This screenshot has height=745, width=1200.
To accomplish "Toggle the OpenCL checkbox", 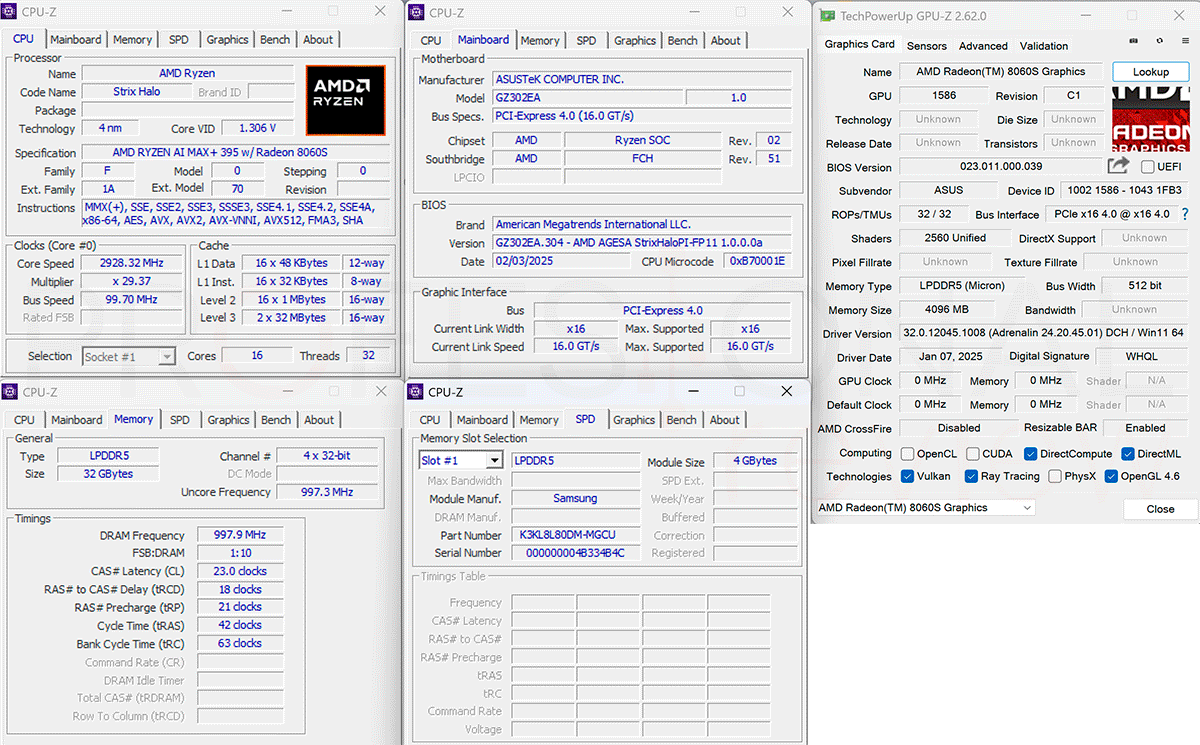I will (x=907, y=454).
